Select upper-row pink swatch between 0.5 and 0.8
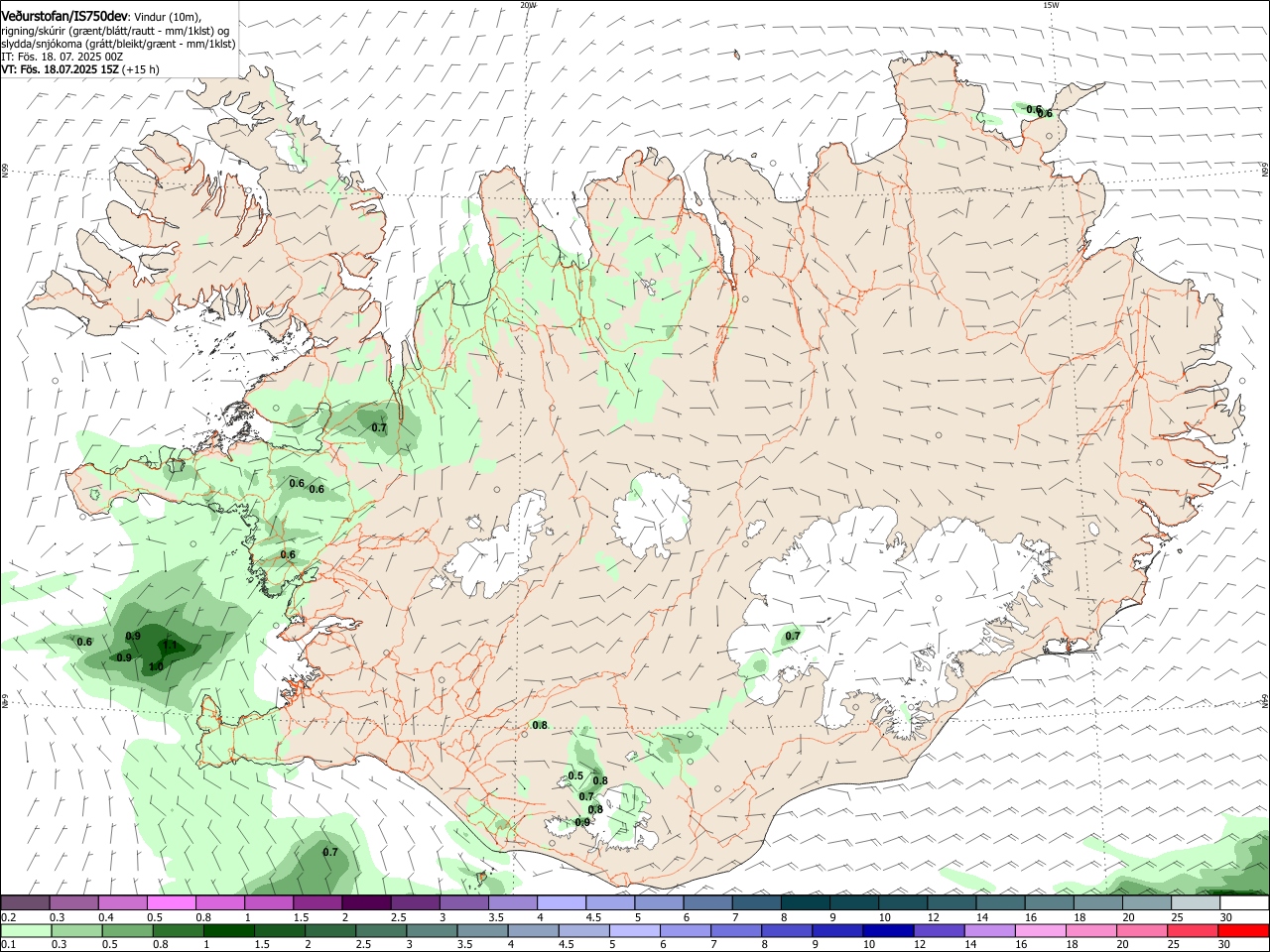Screen dimensions: 1270x952 point(171,902)
